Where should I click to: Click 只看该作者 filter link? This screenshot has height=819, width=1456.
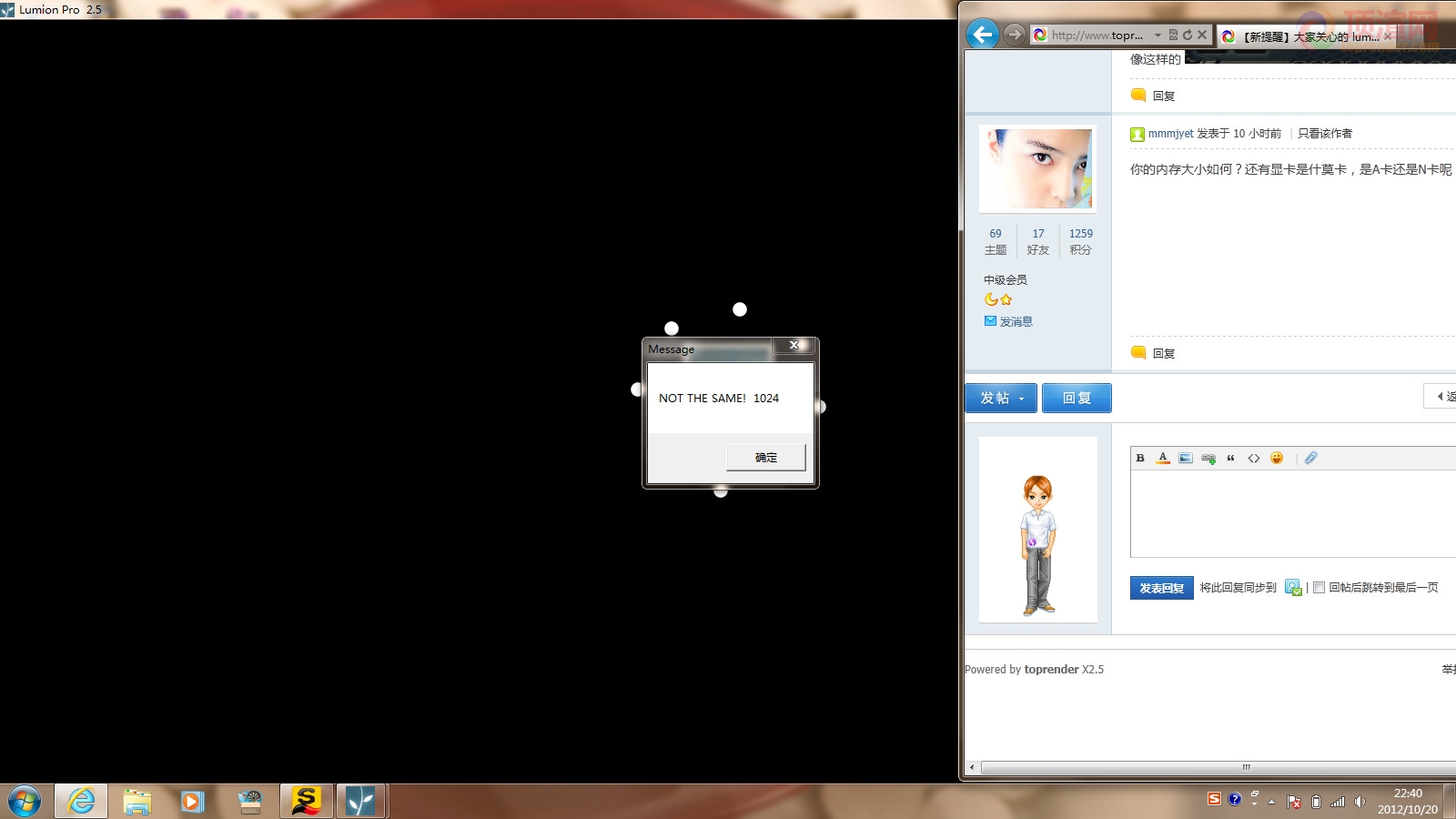[1325, 133]
